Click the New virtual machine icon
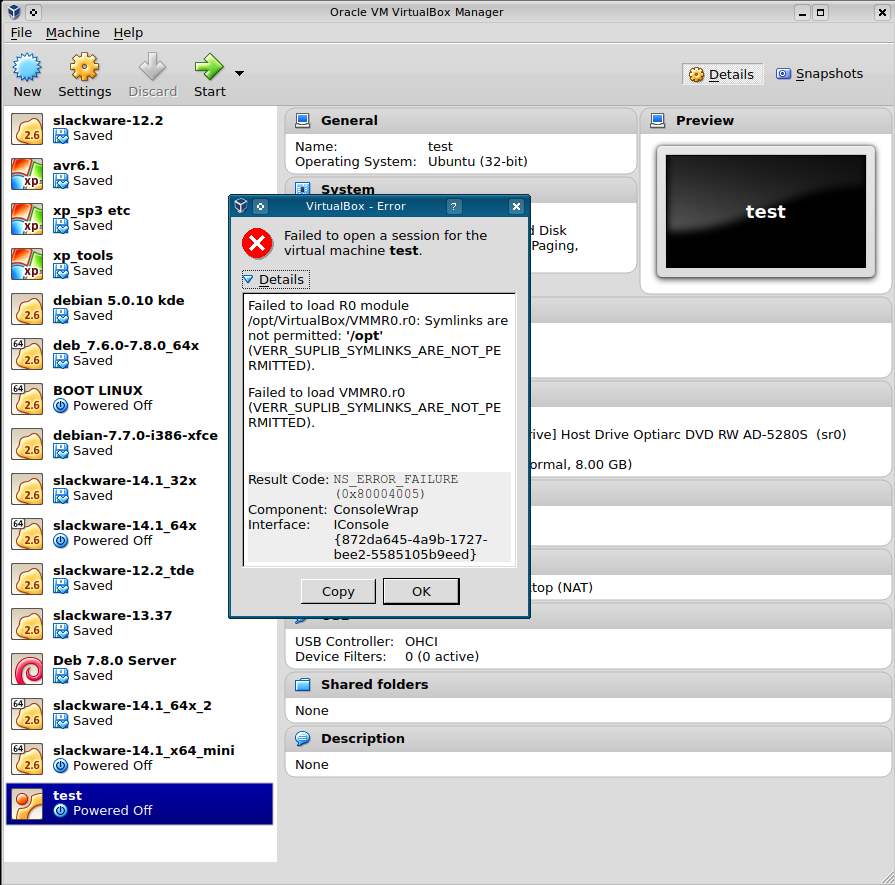 27,68
